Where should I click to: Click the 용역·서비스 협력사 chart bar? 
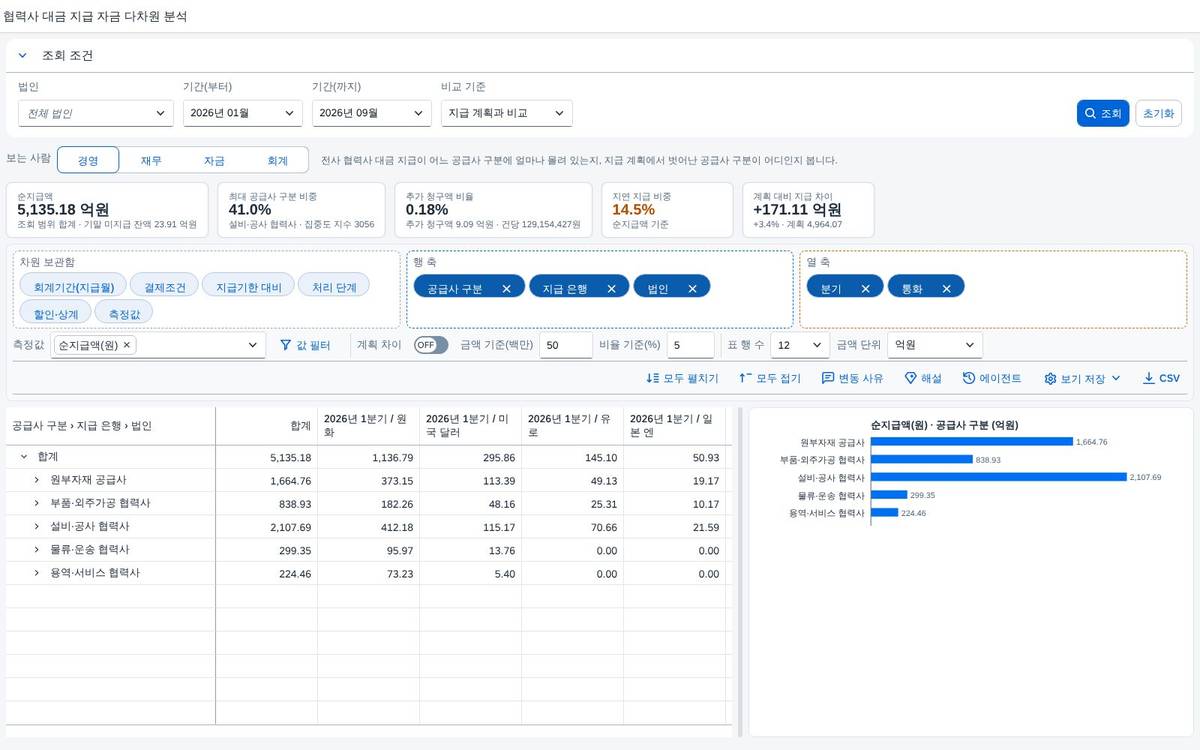(x=884, y=513)
